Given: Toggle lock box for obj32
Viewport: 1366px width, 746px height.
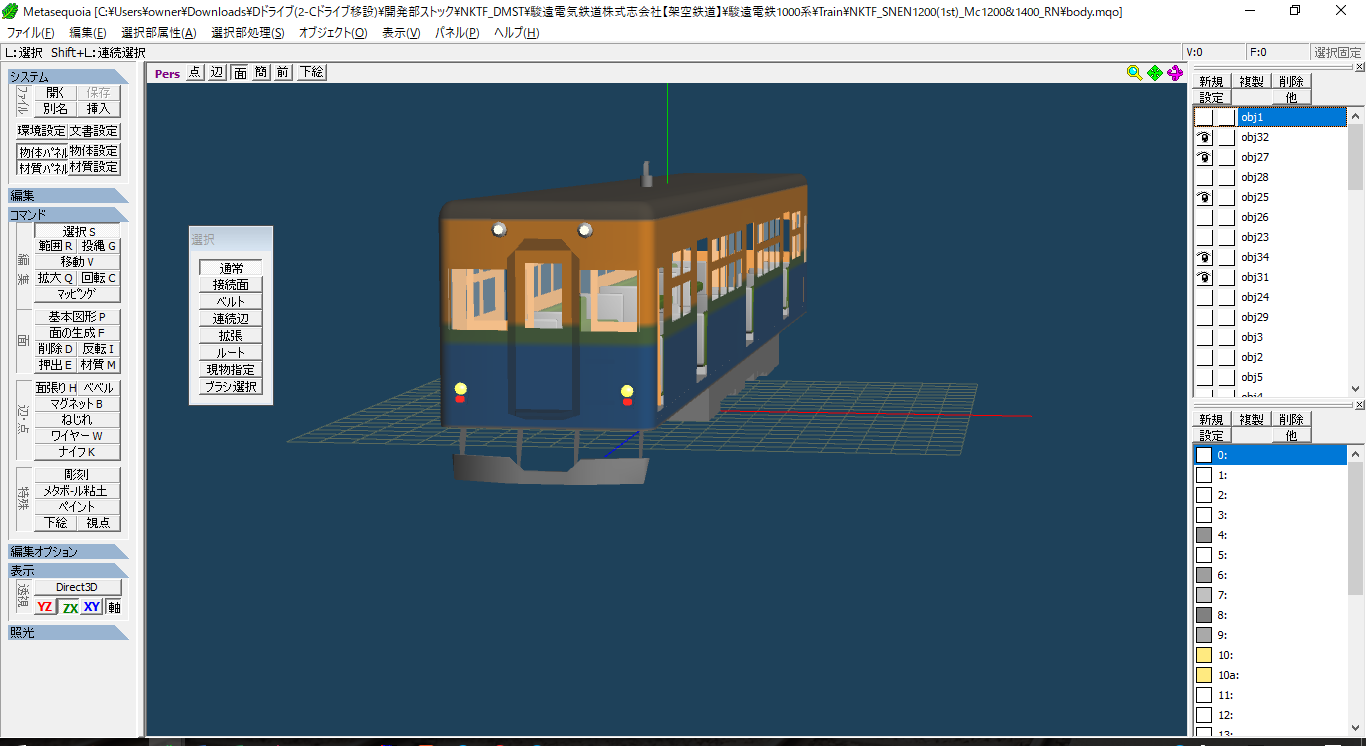Looking at the screenshot, I should pos(1226,137).
